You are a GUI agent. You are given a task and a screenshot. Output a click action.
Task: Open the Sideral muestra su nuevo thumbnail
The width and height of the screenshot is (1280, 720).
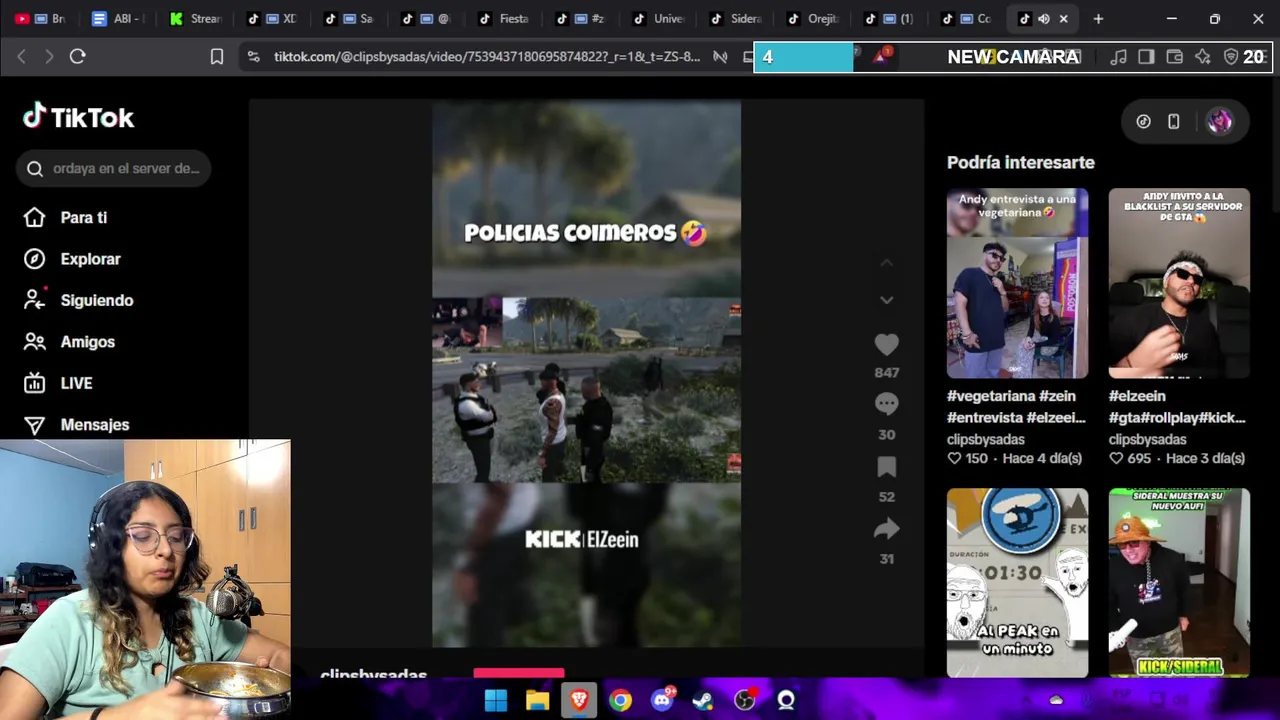tap(1179, 582)
